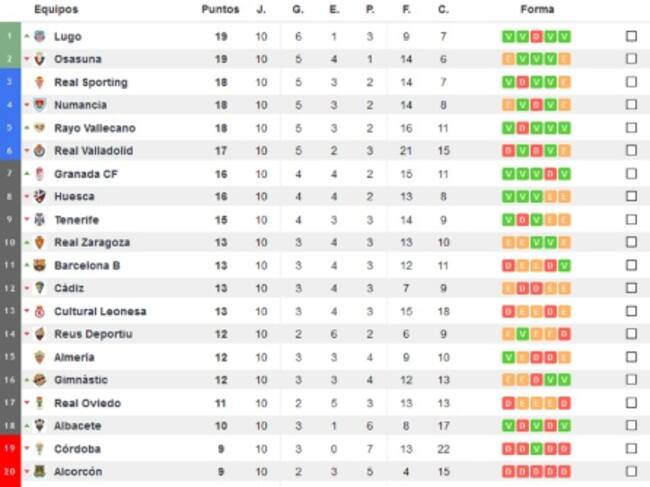Click the Osasuna club crest
Image resolution: width=650 pixels, height=487 pixels.
pos(40,59)
